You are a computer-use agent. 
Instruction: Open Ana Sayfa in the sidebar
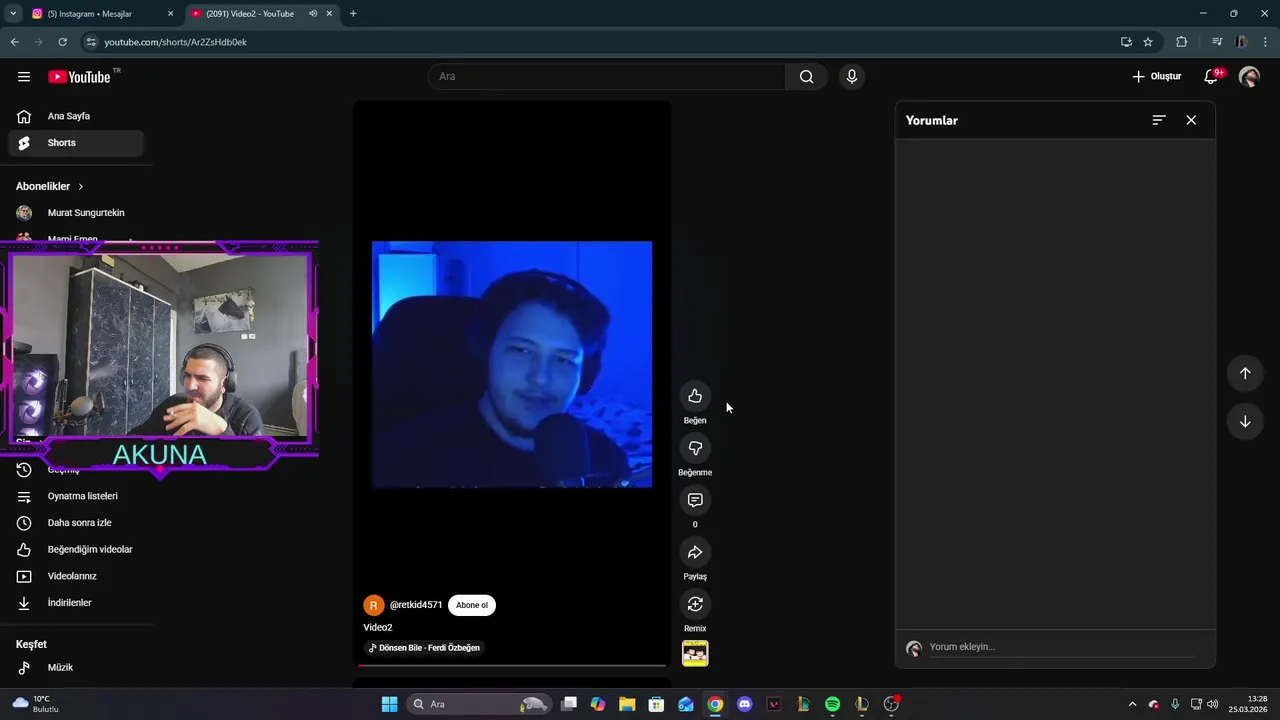click(x=76, y=116)
